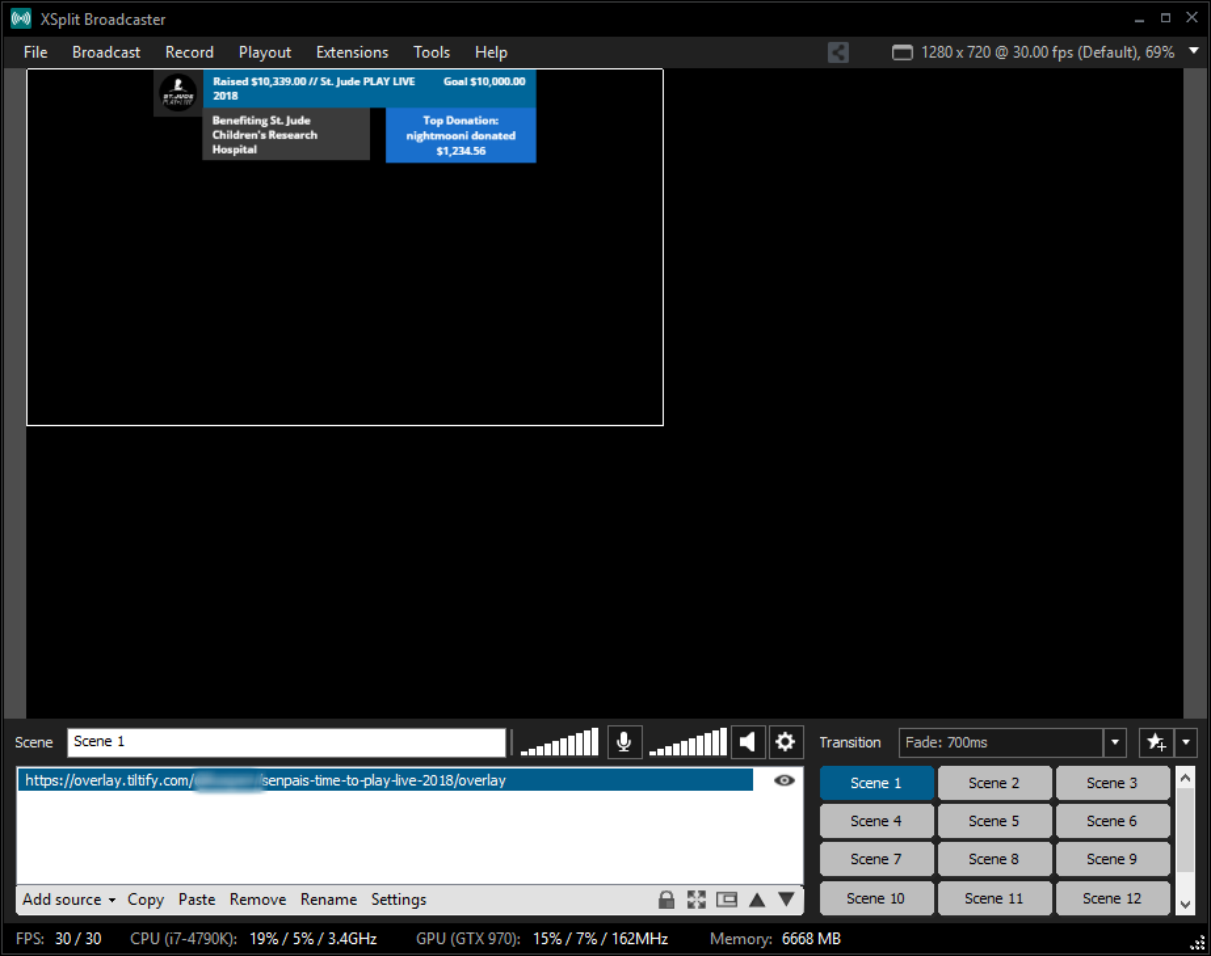This screenshot has height=956, width=1211.
Task: Select the tiltify overlay source row
Action: (x=386, y=780)
